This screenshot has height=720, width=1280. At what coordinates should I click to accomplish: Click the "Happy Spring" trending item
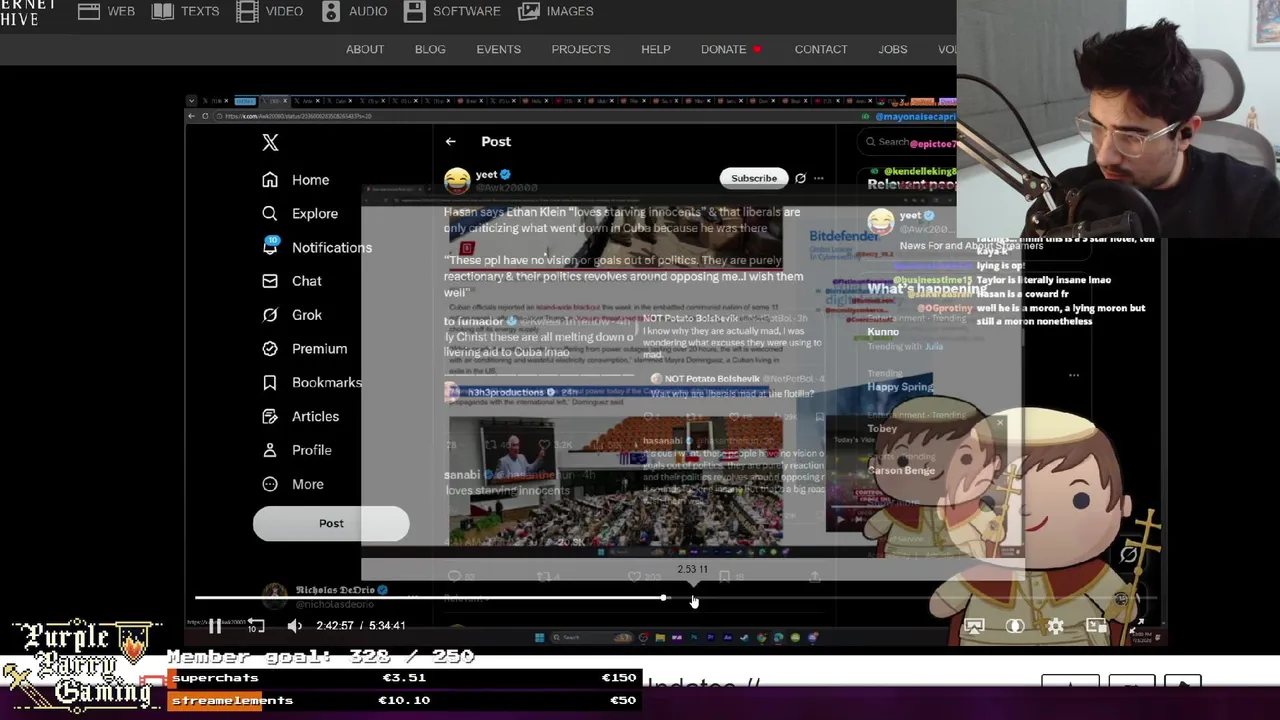tap(900, 387)
